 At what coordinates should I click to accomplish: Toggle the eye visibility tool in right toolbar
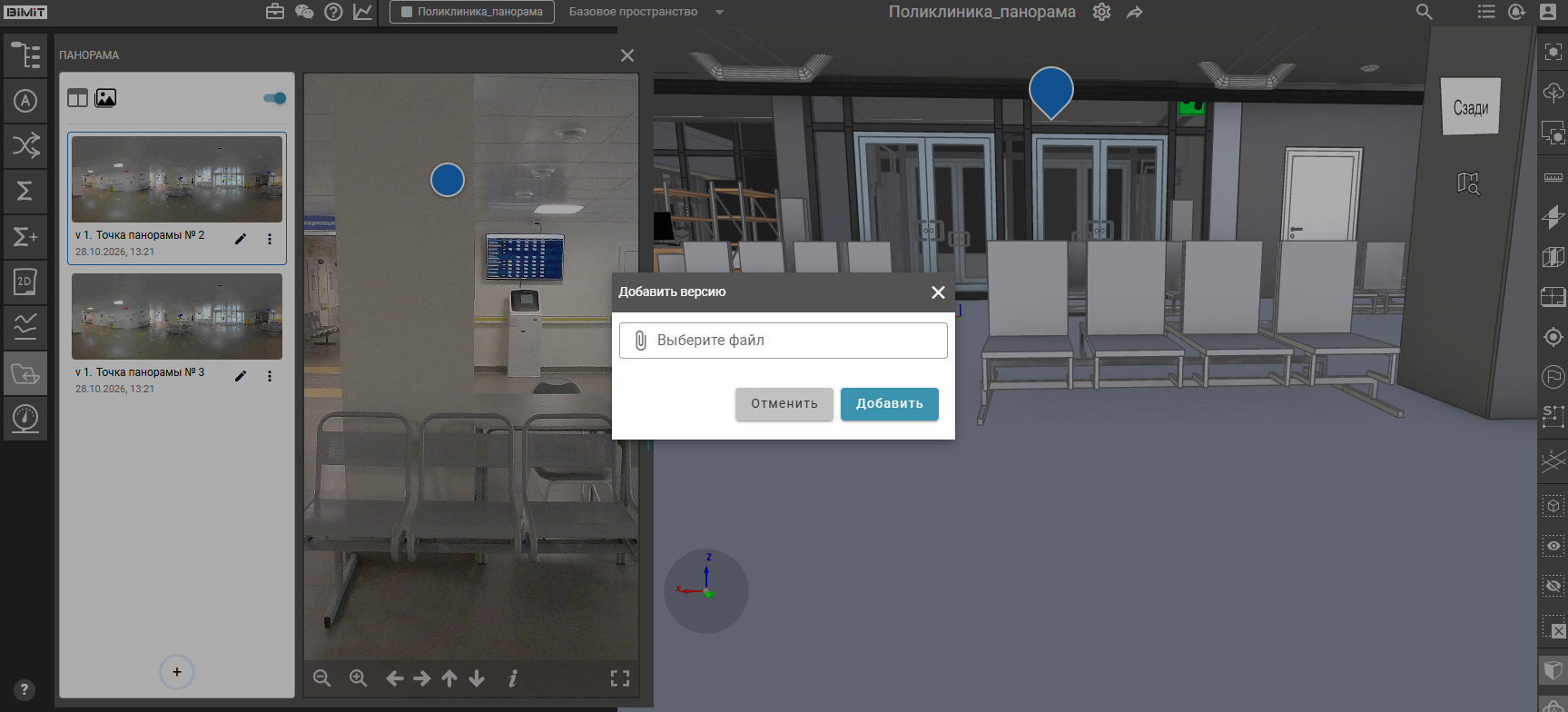(1553, 546)
